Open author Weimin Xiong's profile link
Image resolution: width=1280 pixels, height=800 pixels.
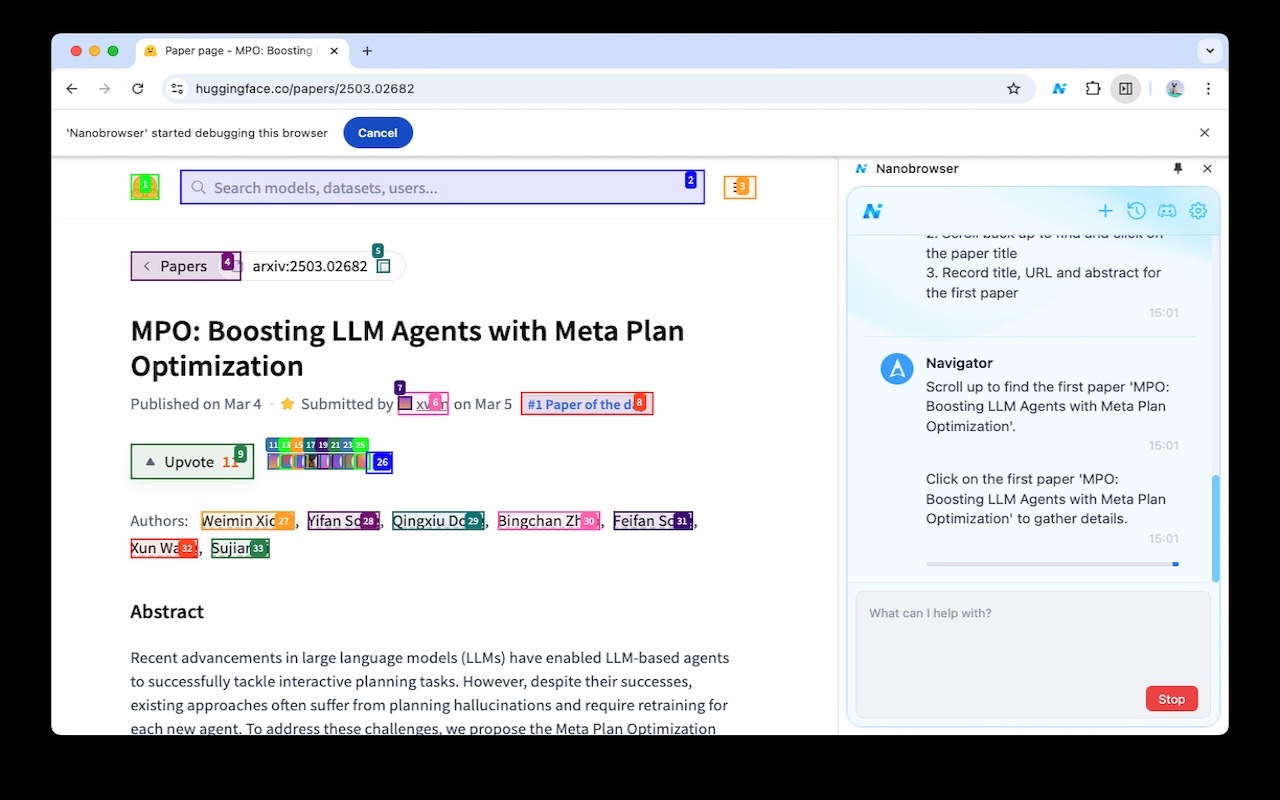(x=240, y=520)
